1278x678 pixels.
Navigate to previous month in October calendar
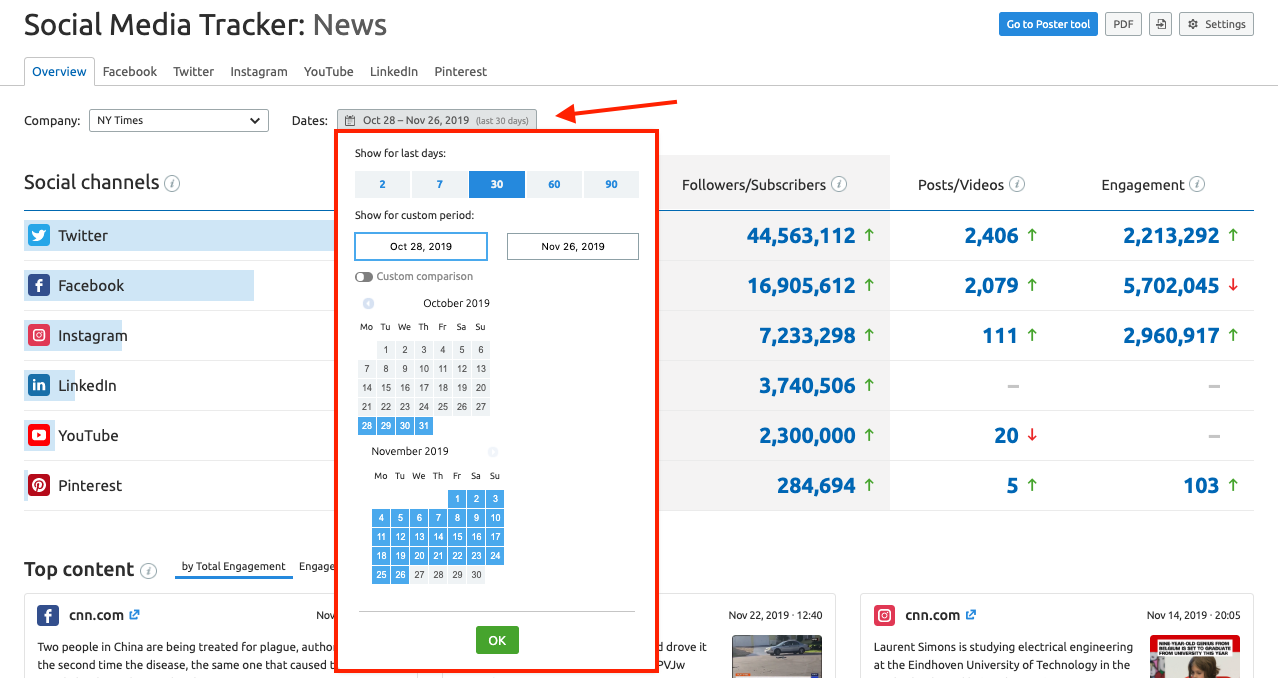[x=368, y=302]
